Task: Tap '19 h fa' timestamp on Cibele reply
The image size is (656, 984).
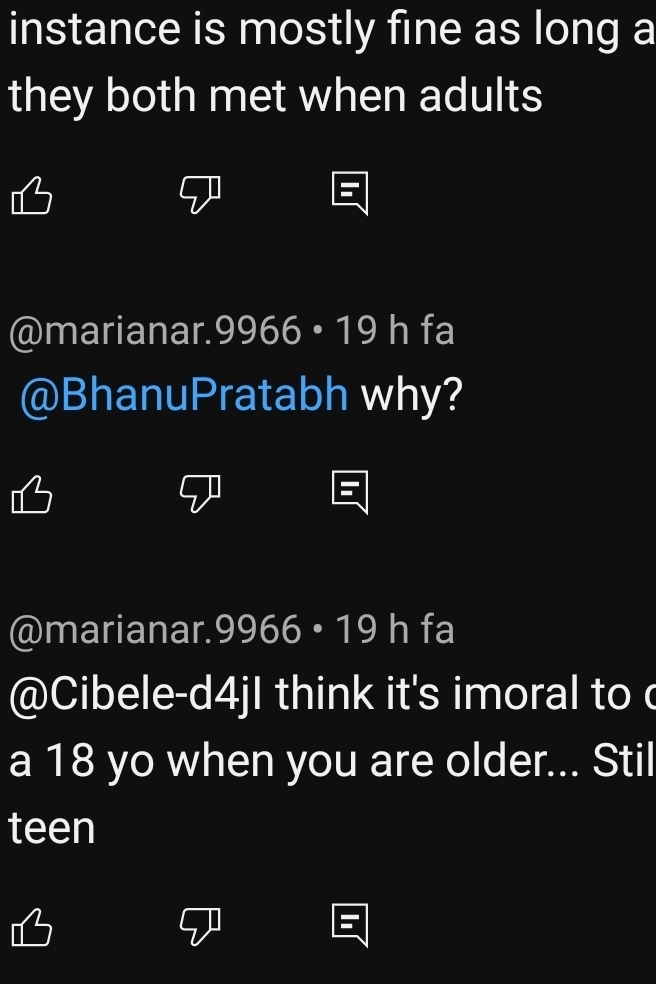Action: coord(394,630)
